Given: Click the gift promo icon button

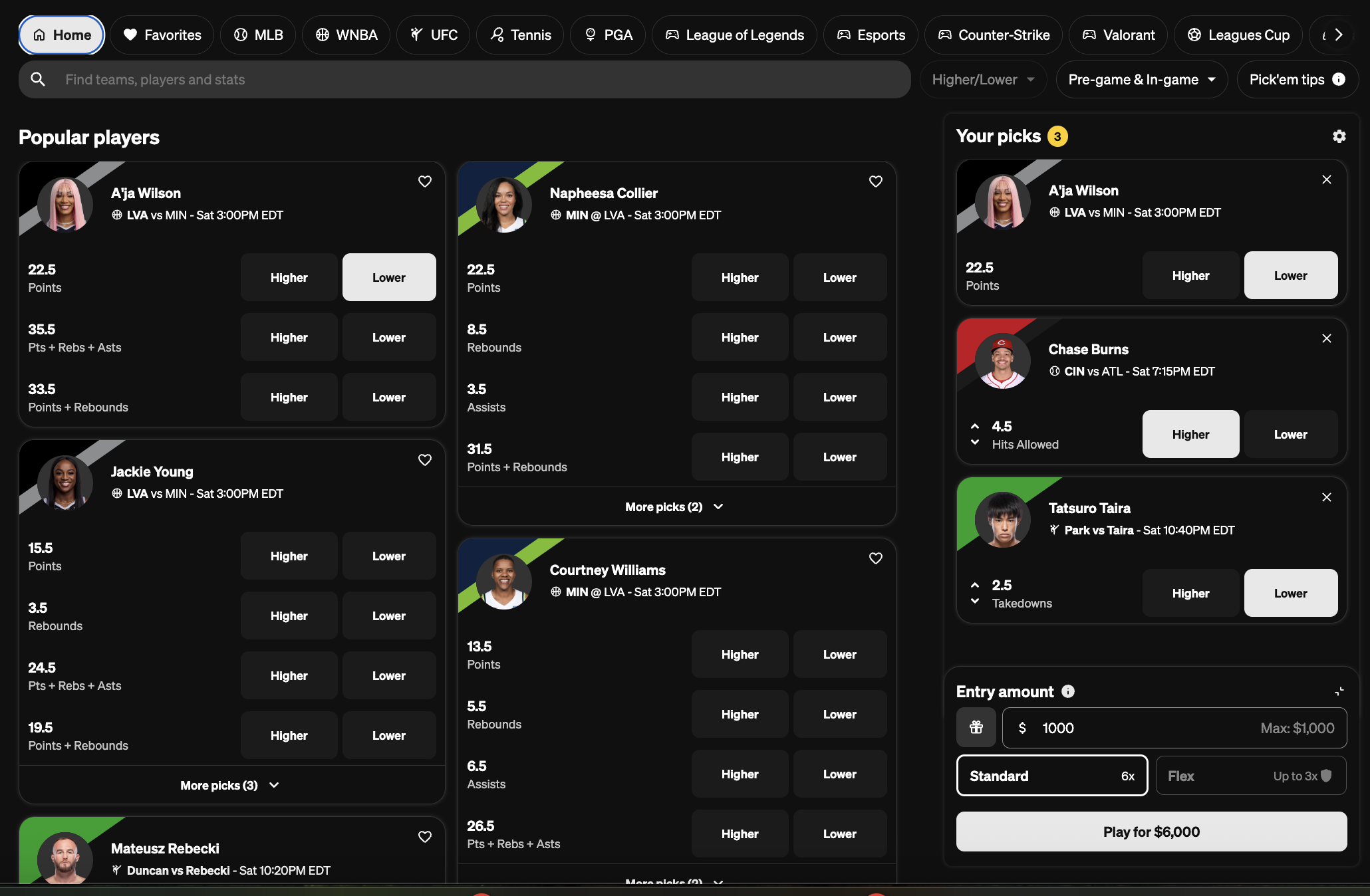Looking at the screenshot, I should pyautogui.click(x=976, y=727).
